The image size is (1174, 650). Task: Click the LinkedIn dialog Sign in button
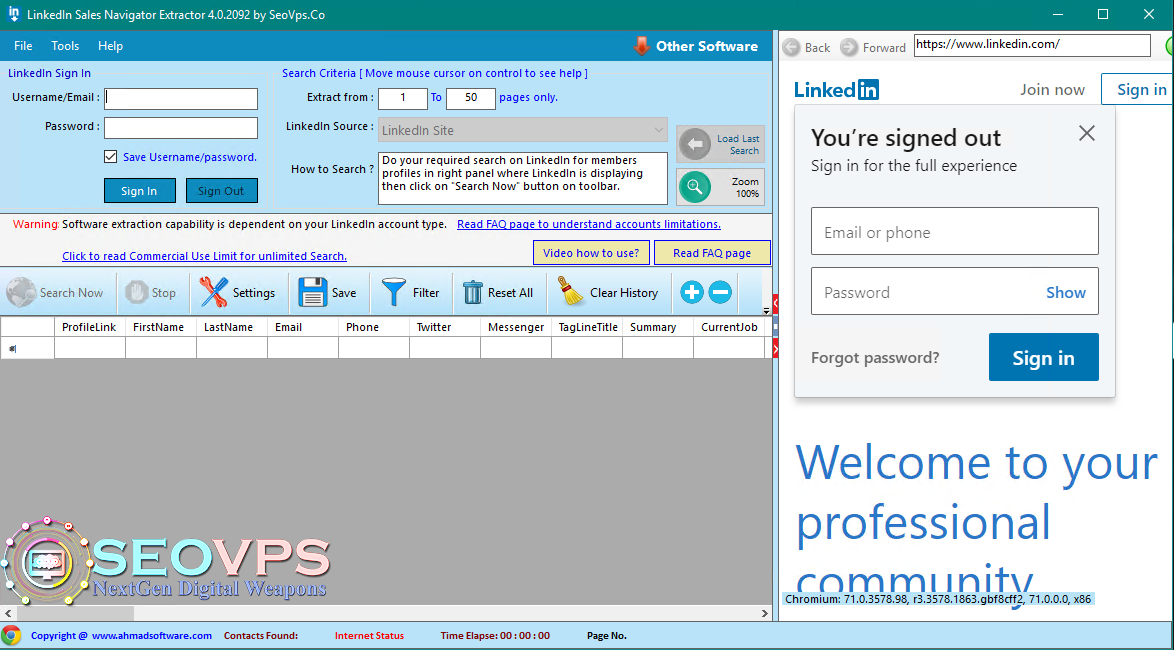coord(1044,357)
